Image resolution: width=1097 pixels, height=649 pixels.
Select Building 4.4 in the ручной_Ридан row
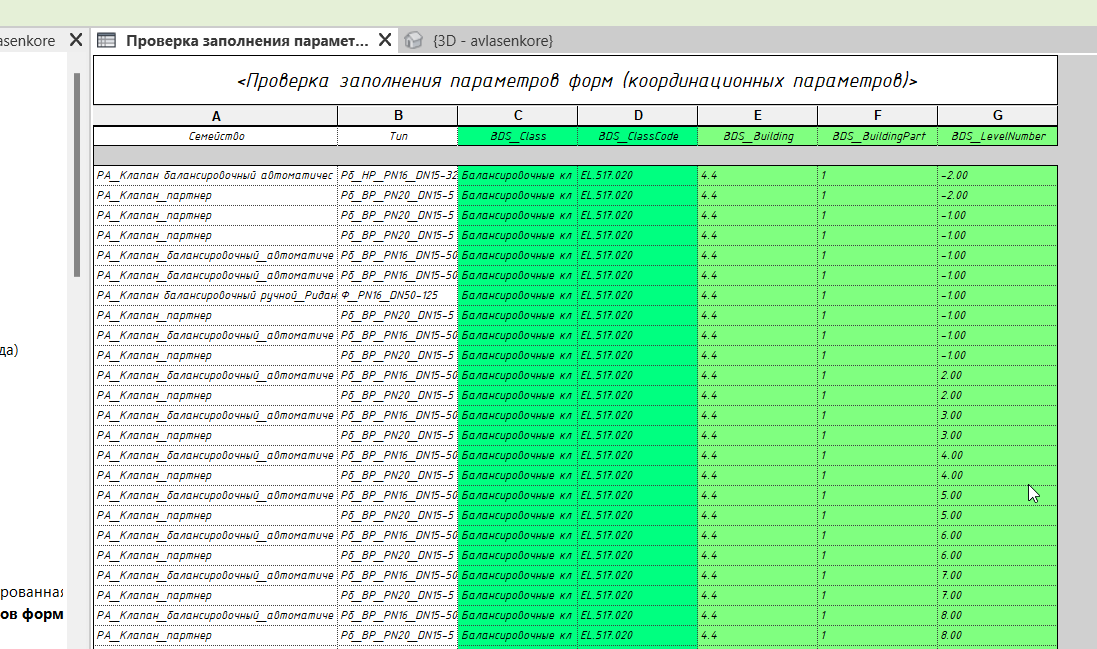pos(758,296)
